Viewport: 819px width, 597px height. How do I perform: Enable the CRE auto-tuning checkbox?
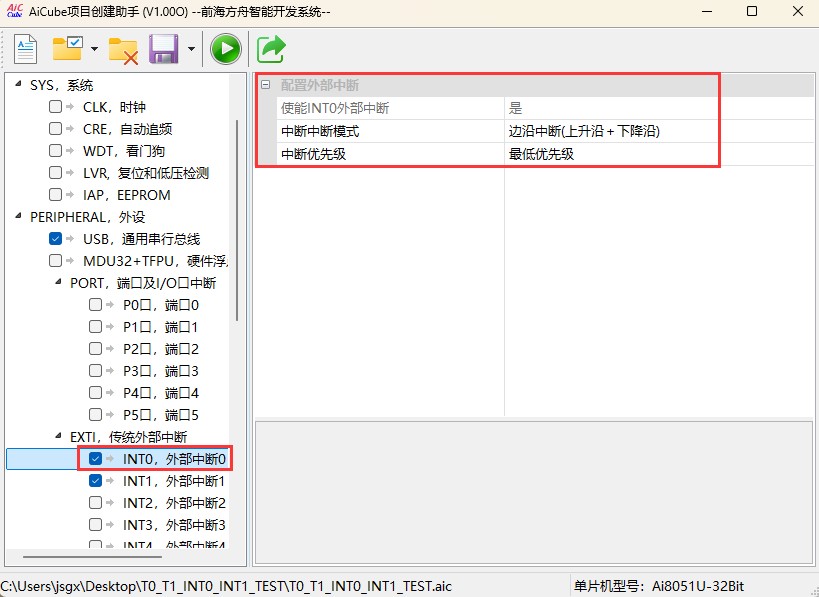click(x=55, y=128)
